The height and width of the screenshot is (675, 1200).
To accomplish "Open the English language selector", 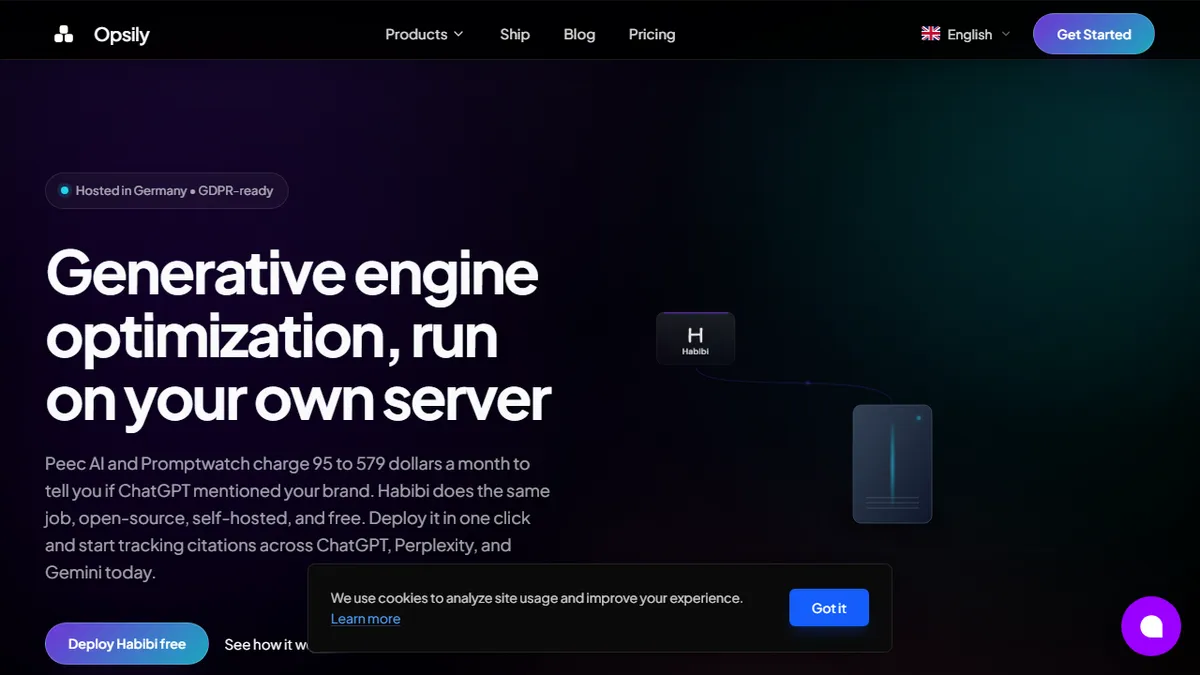I will pyautogui.click(x=966, y=34).
